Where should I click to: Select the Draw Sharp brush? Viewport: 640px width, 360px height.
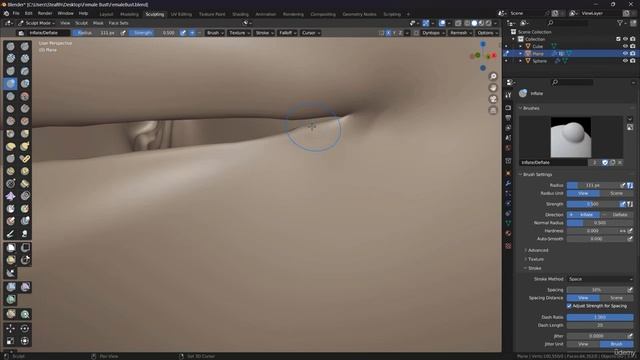[x=25, y=47]
